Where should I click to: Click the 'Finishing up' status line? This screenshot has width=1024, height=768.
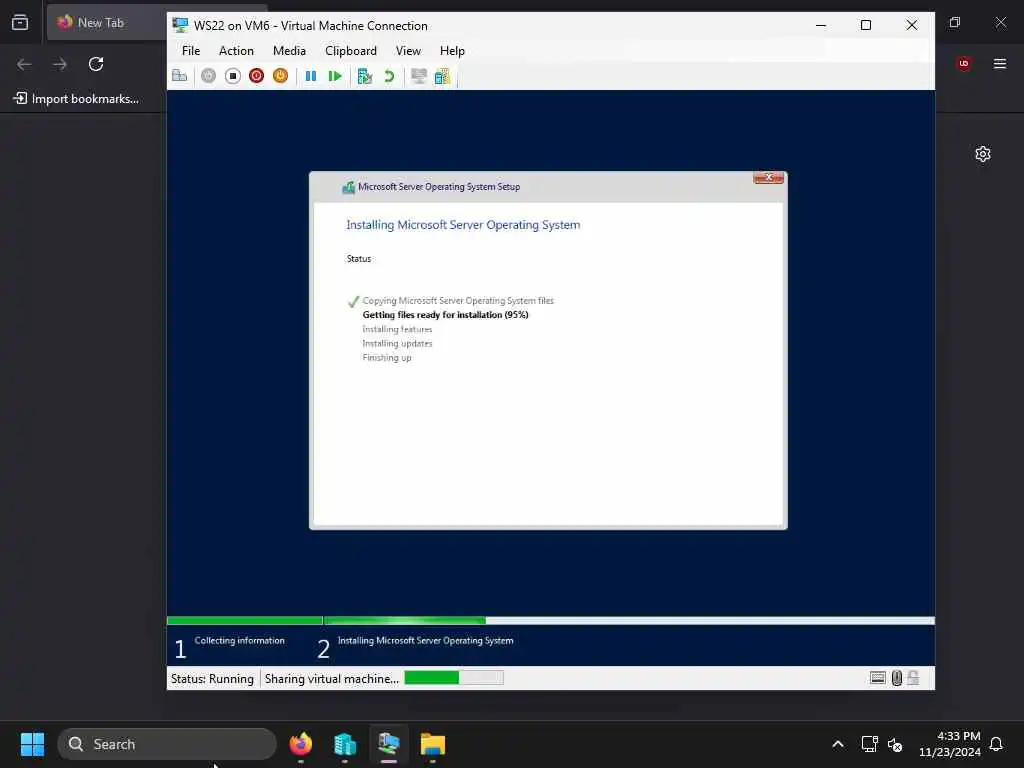click(387, 358)
